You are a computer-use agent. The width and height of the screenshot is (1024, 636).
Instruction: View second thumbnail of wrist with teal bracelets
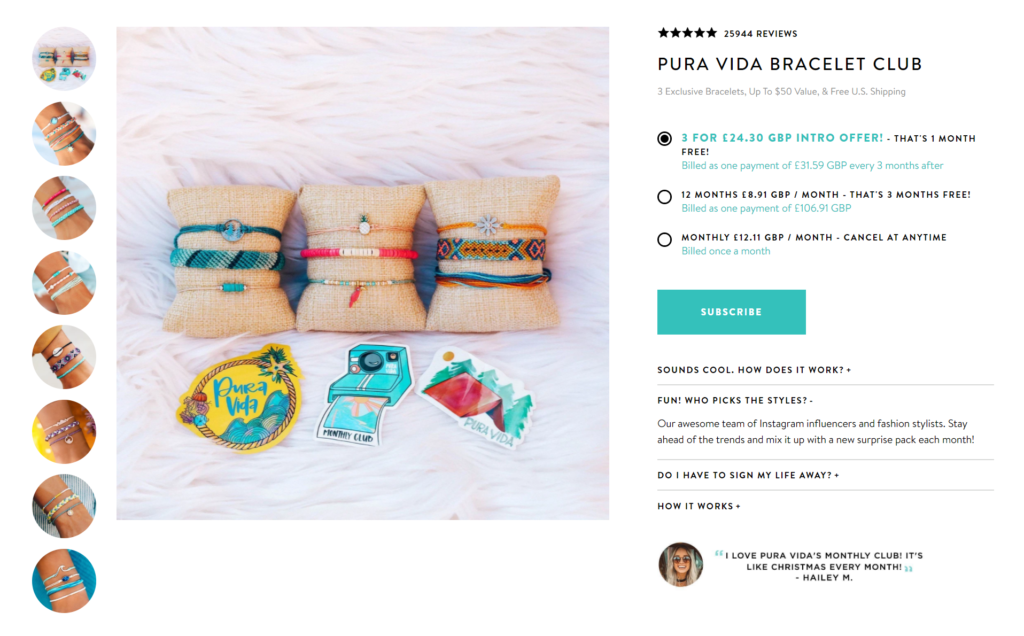(x=64, y=133)
